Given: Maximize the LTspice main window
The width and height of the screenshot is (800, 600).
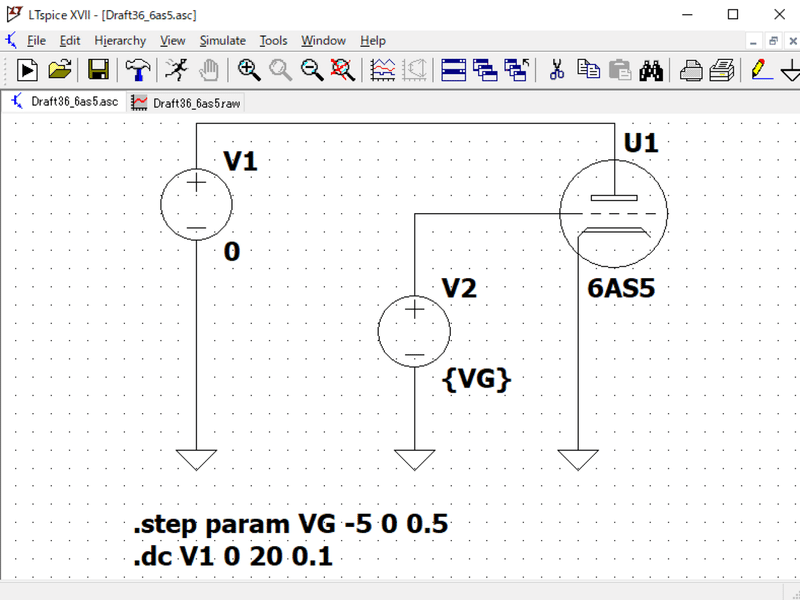Looking at the screenshot, I should (x=733, y=14).
